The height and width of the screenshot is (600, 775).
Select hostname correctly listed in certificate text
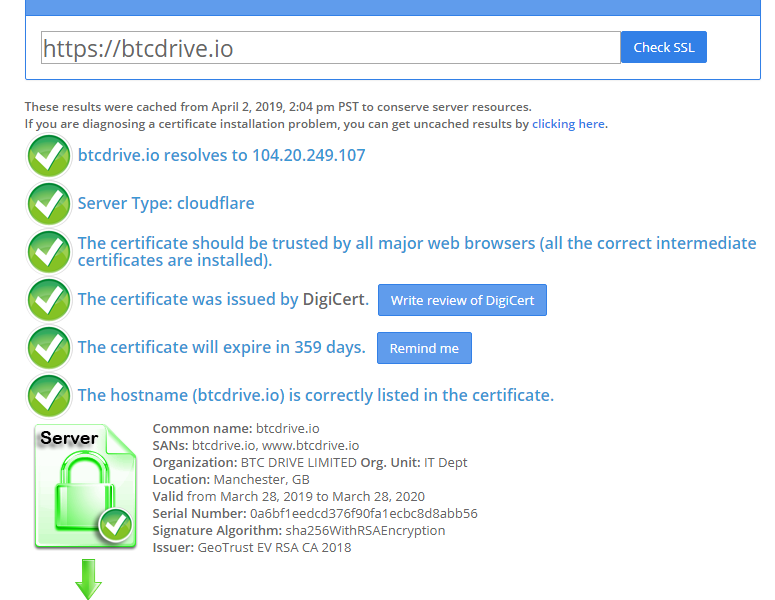(316, 395)
